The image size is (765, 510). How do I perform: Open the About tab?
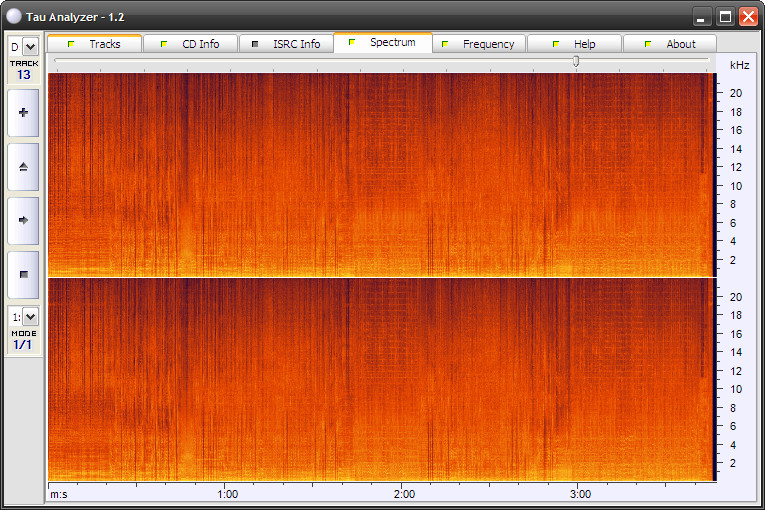click(x=670, y=44)
